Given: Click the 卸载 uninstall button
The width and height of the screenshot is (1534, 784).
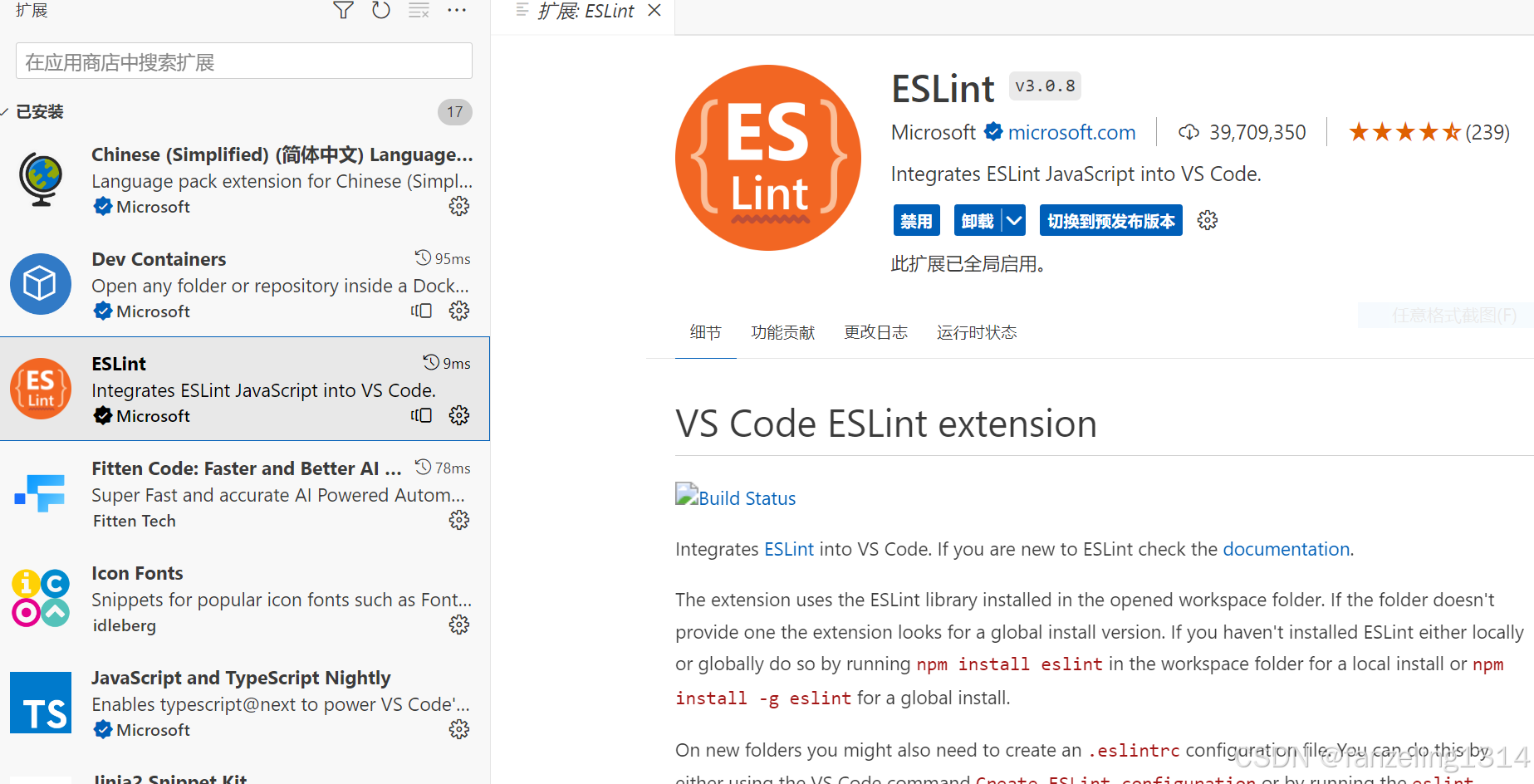Looking at the screenshot, I should point(978,220).
